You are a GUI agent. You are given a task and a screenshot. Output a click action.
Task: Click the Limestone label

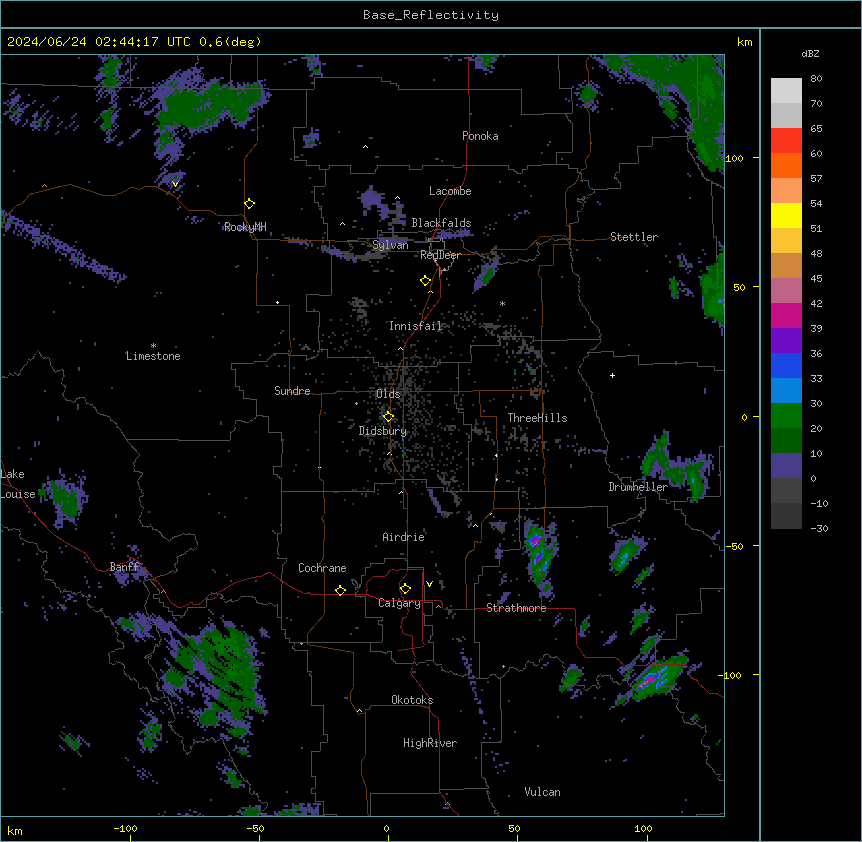point(153,356)
